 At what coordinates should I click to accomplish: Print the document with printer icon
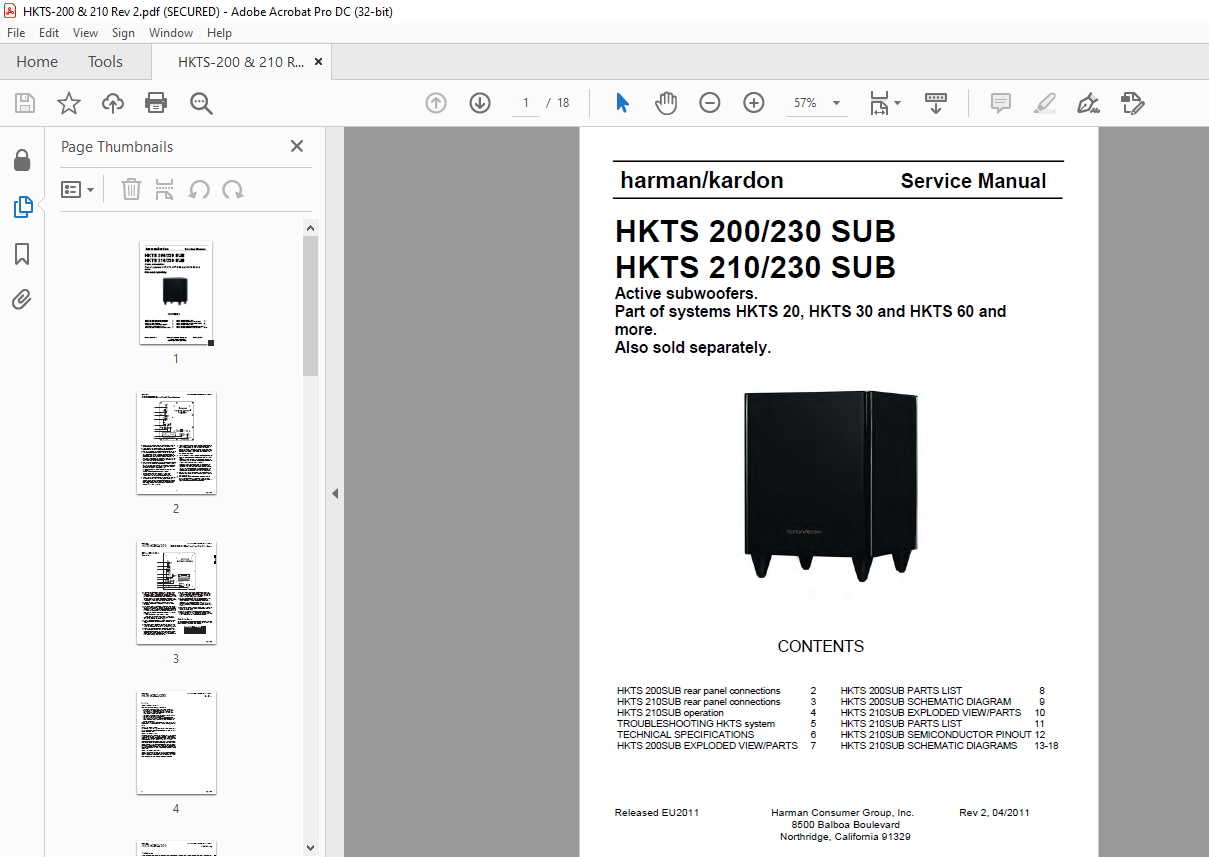tap(156, 103)
